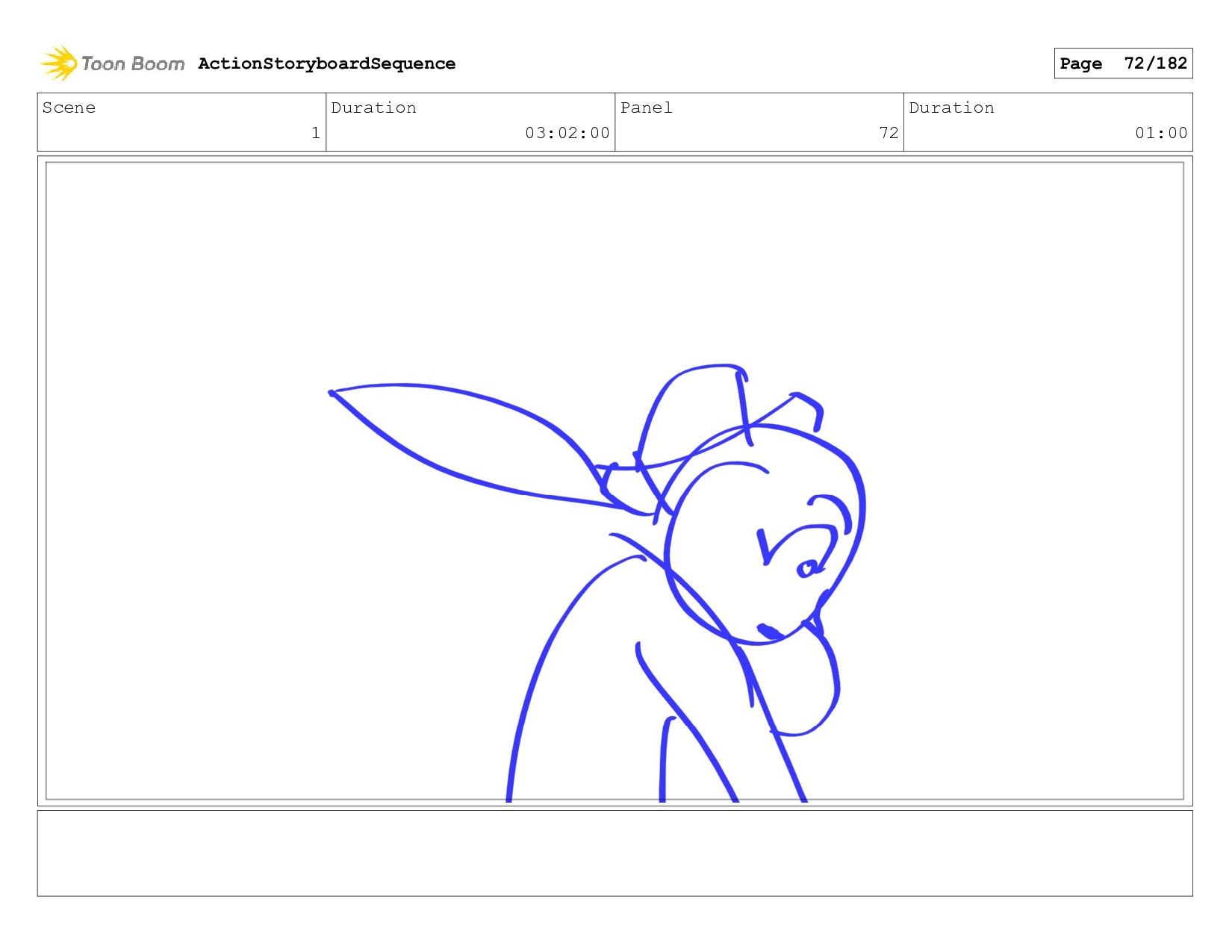The image size is (1232, 952).
Task: Select the Duration label above 03:02:00
Action: (374, 108)
